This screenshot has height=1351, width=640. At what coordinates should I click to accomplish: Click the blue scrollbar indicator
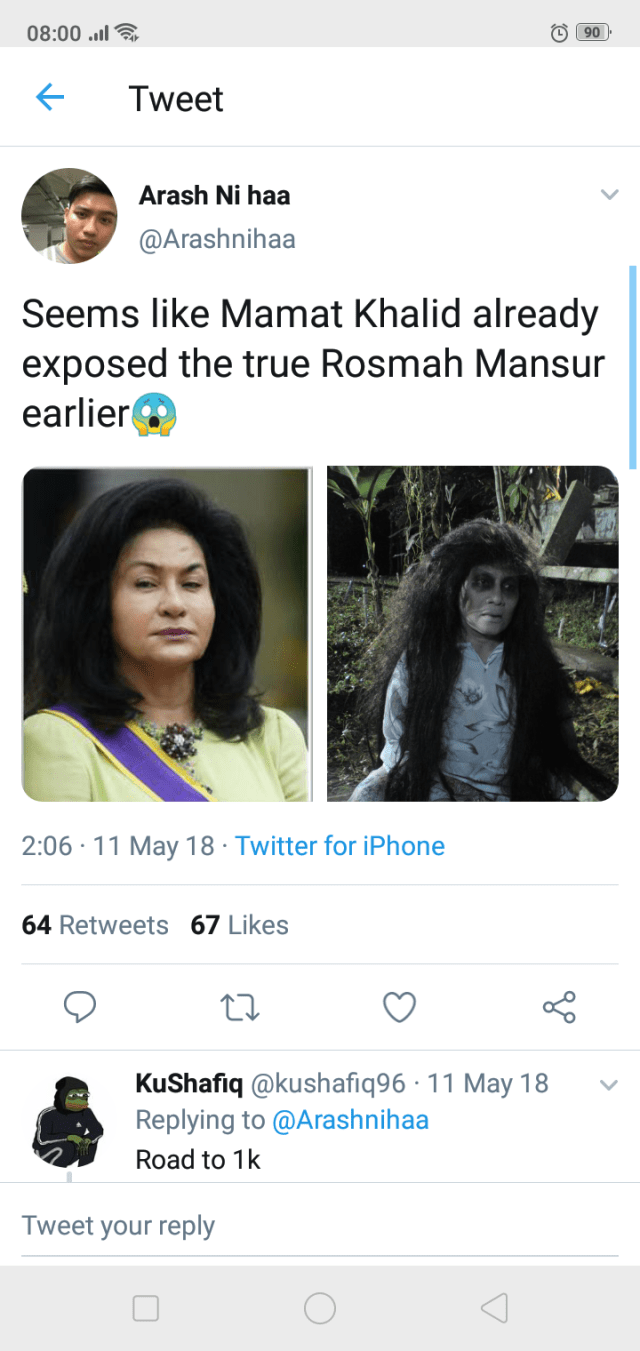(632, 366)
